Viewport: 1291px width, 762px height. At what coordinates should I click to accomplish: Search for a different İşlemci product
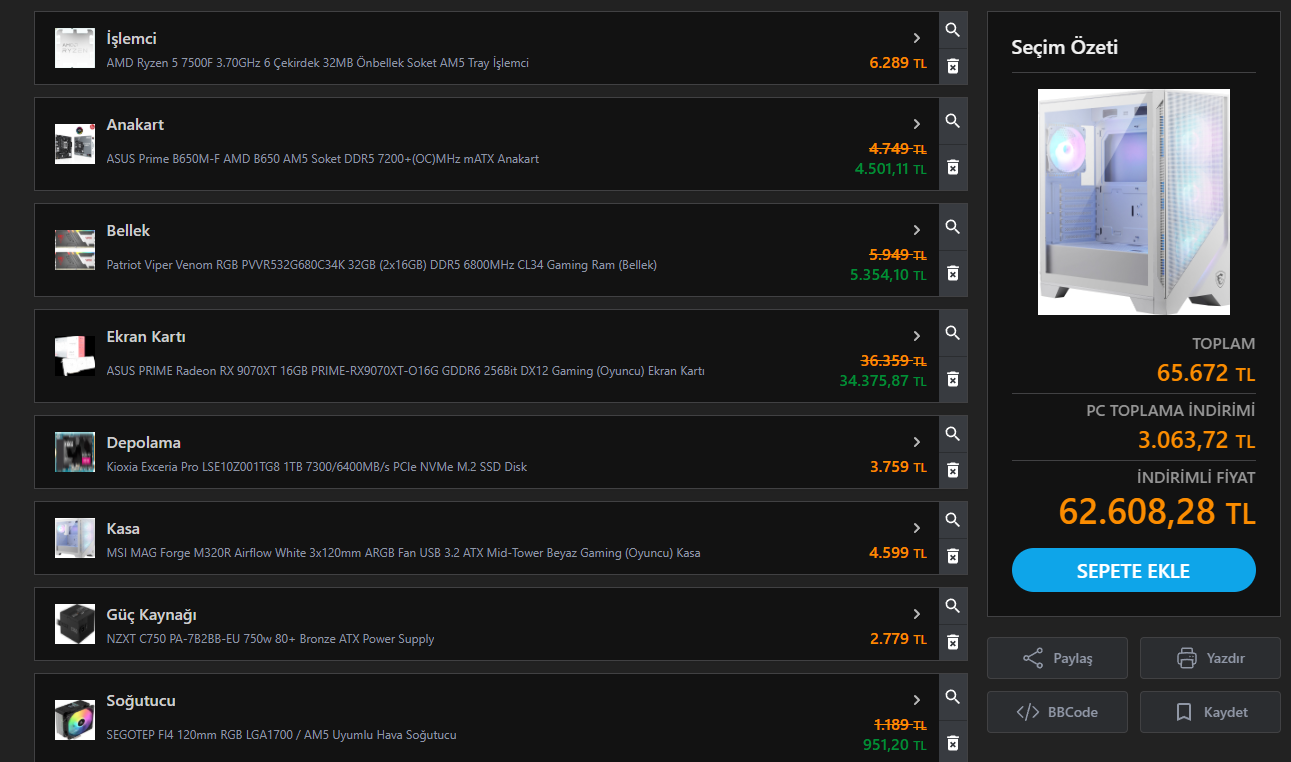click(x=953, y=30)
